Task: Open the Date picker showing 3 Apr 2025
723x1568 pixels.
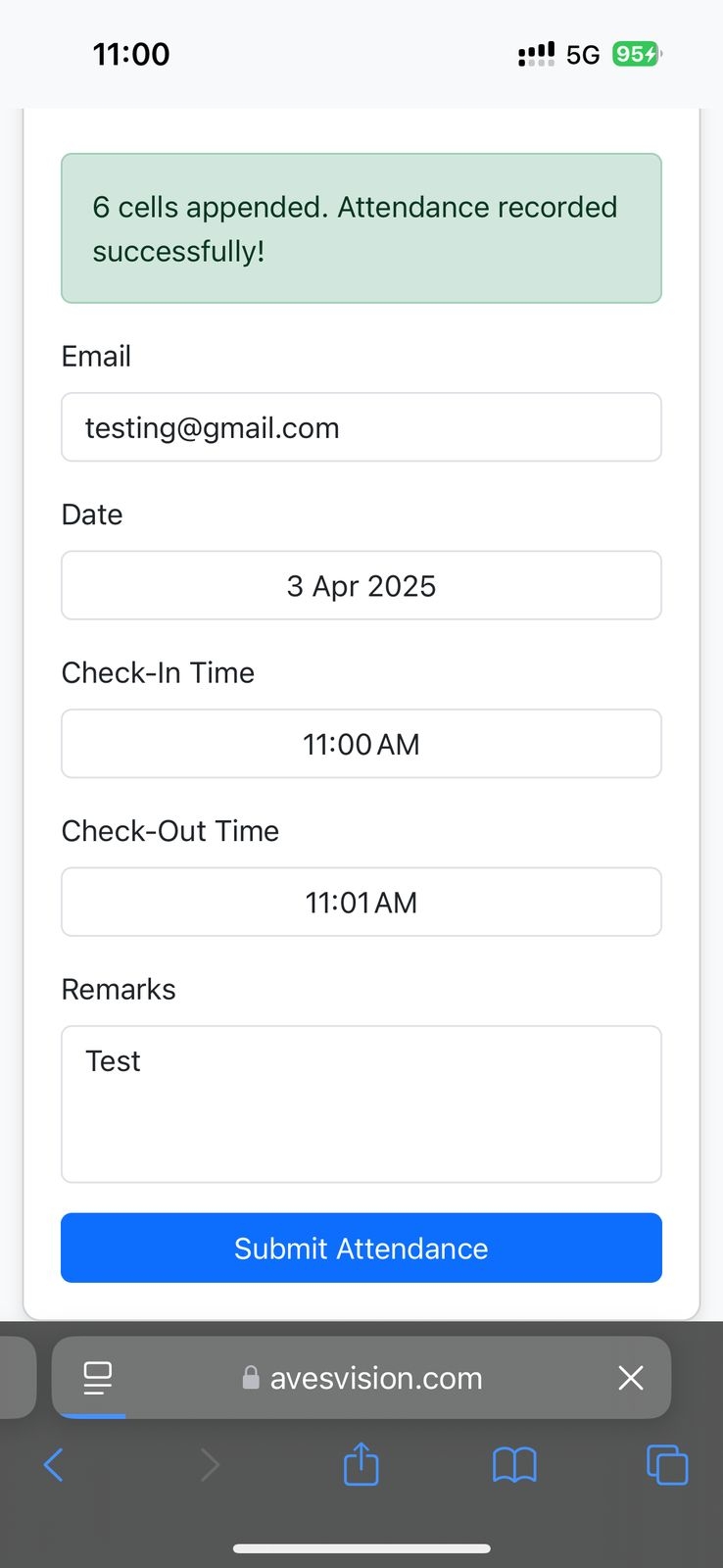Action: click(361, 586)
